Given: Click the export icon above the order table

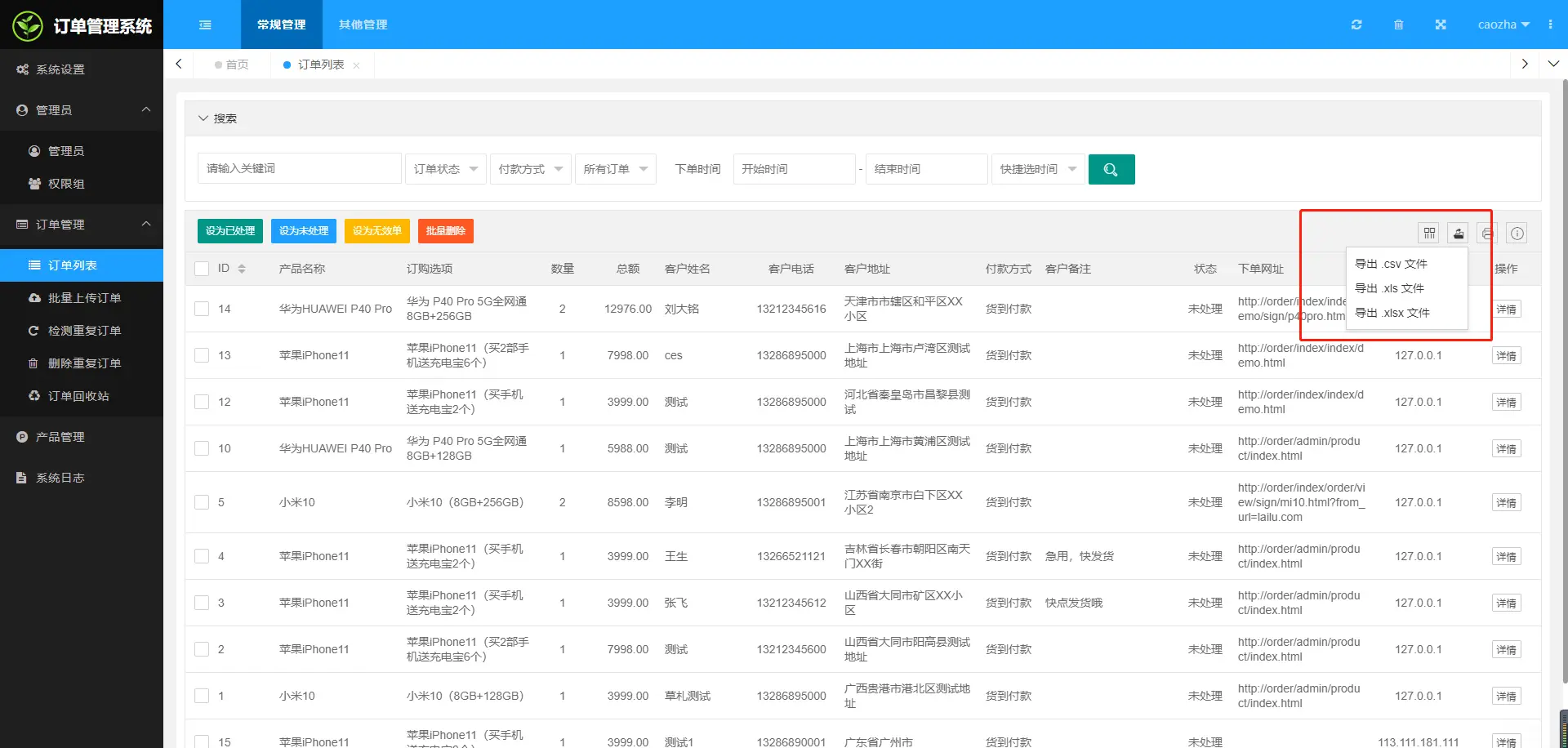Looking at the screenshot, I should 1459,233.
